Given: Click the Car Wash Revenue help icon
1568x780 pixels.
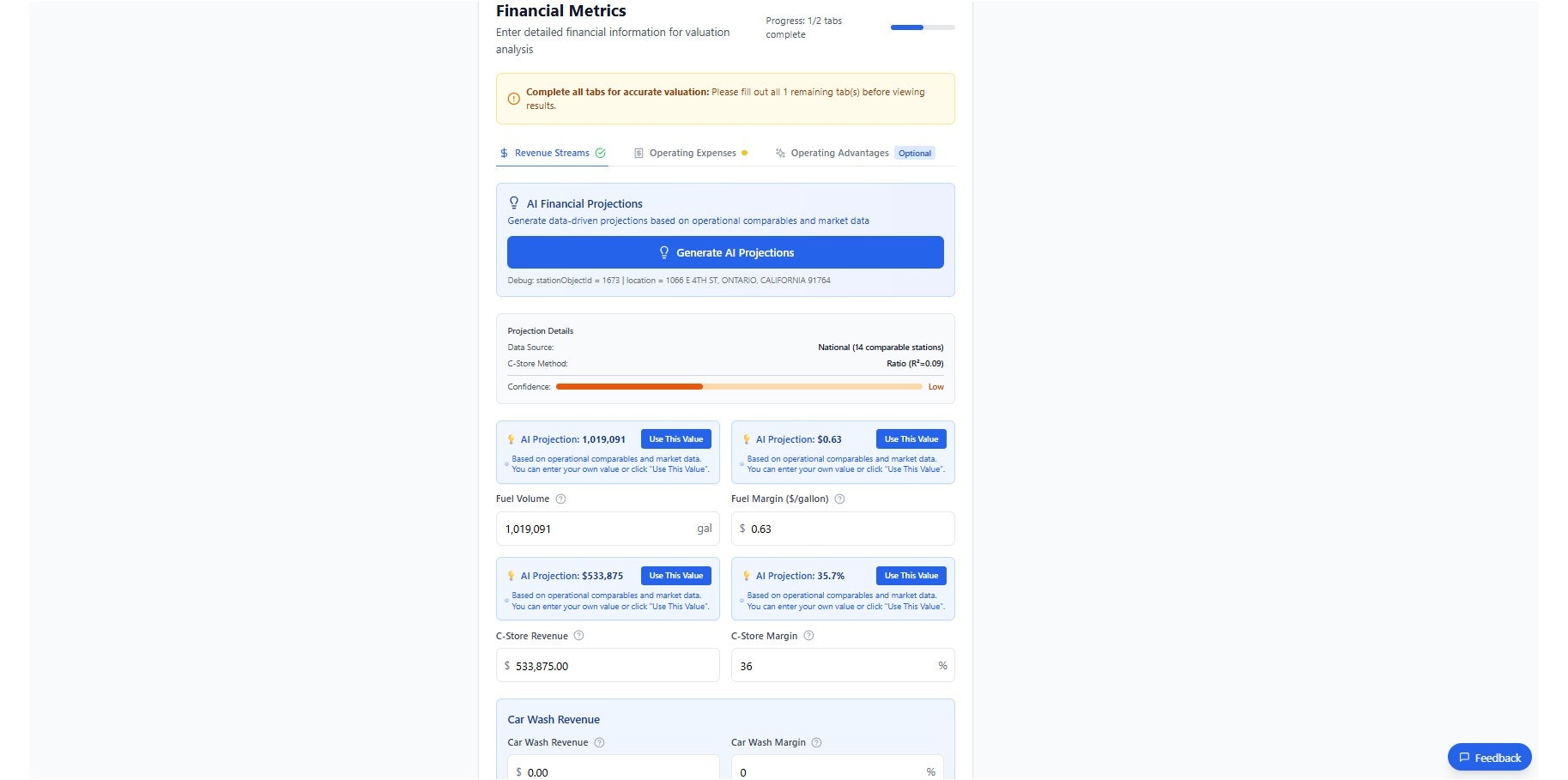Looking at the screenshot, I should click(x=601, y=742).
